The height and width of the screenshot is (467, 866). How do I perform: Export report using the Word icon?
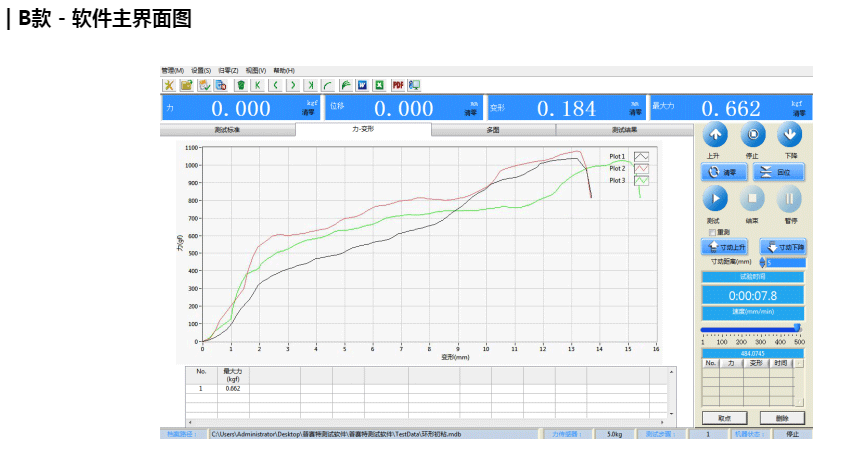tap(363, 85)
